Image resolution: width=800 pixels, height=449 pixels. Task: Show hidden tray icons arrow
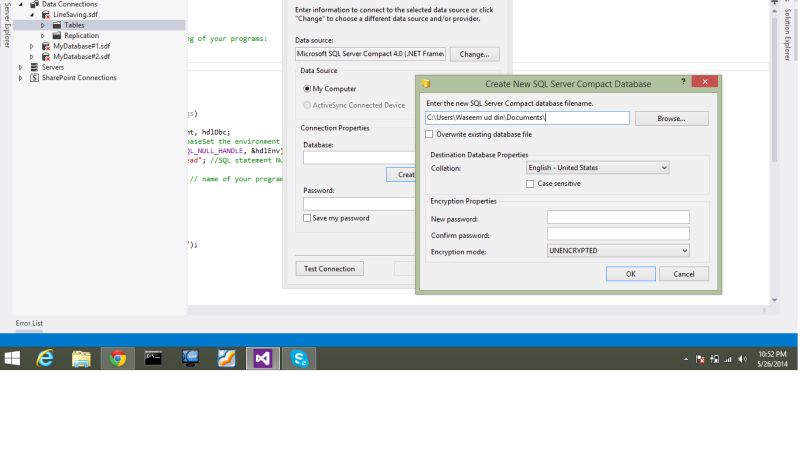coord(686,359)
